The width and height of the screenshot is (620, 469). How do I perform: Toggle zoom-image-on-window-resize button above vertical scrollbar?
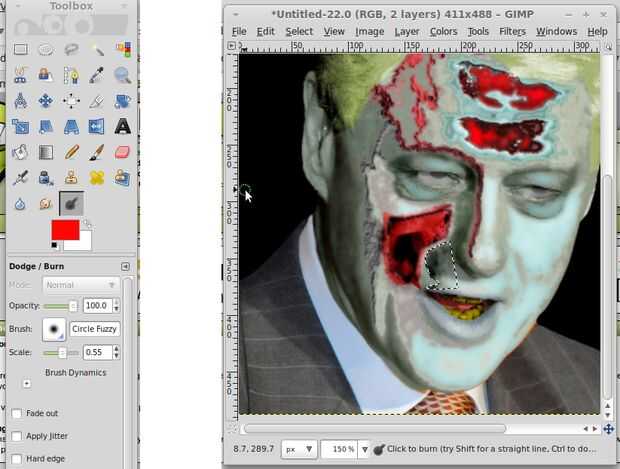point(609,47)
